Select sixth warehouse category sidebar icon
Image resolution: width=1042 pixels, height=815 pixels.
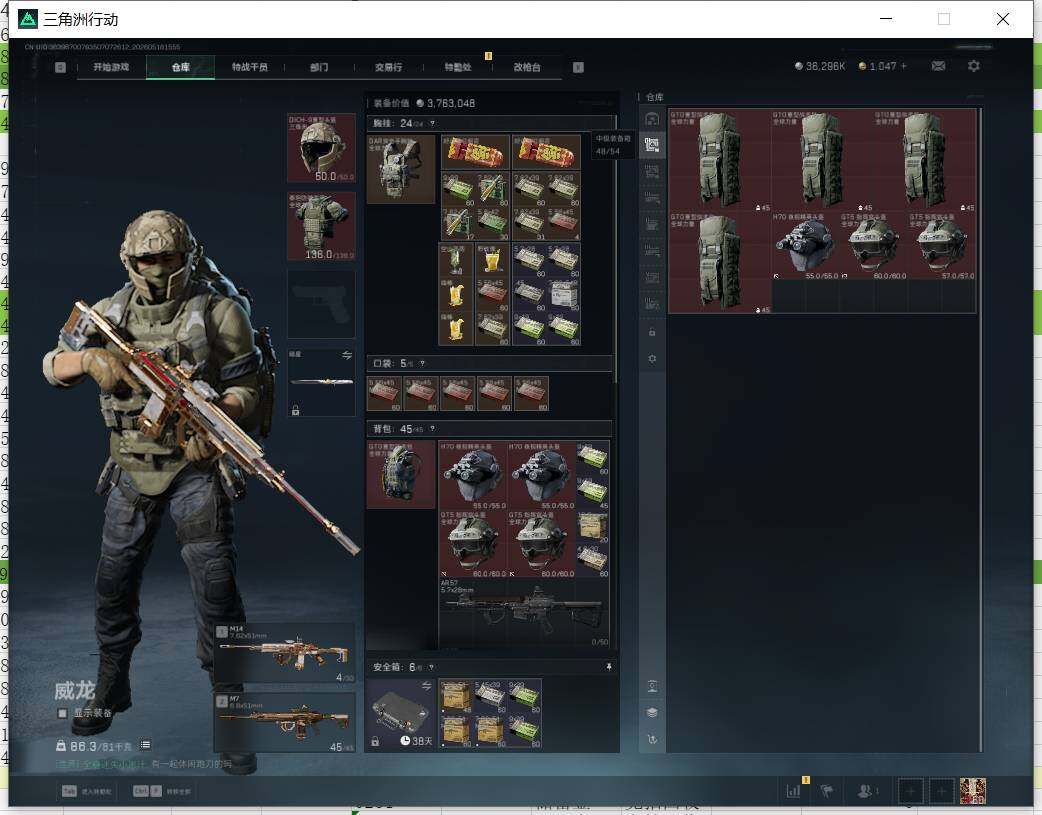coord(652,251)
